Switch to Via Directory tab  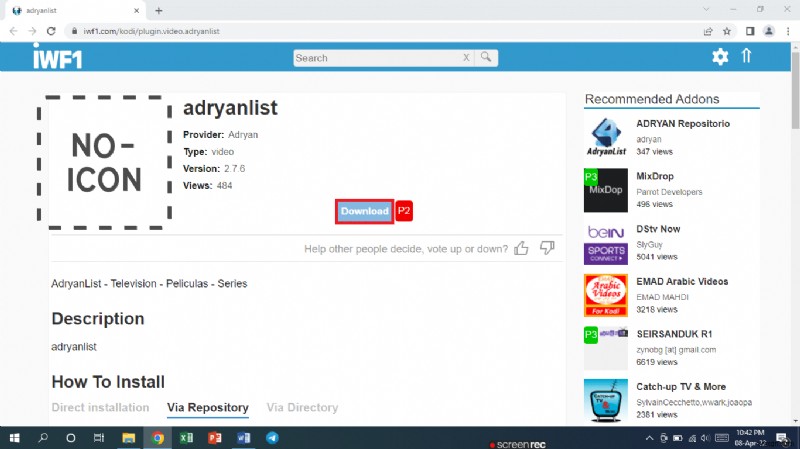click(x=302, y=407)
